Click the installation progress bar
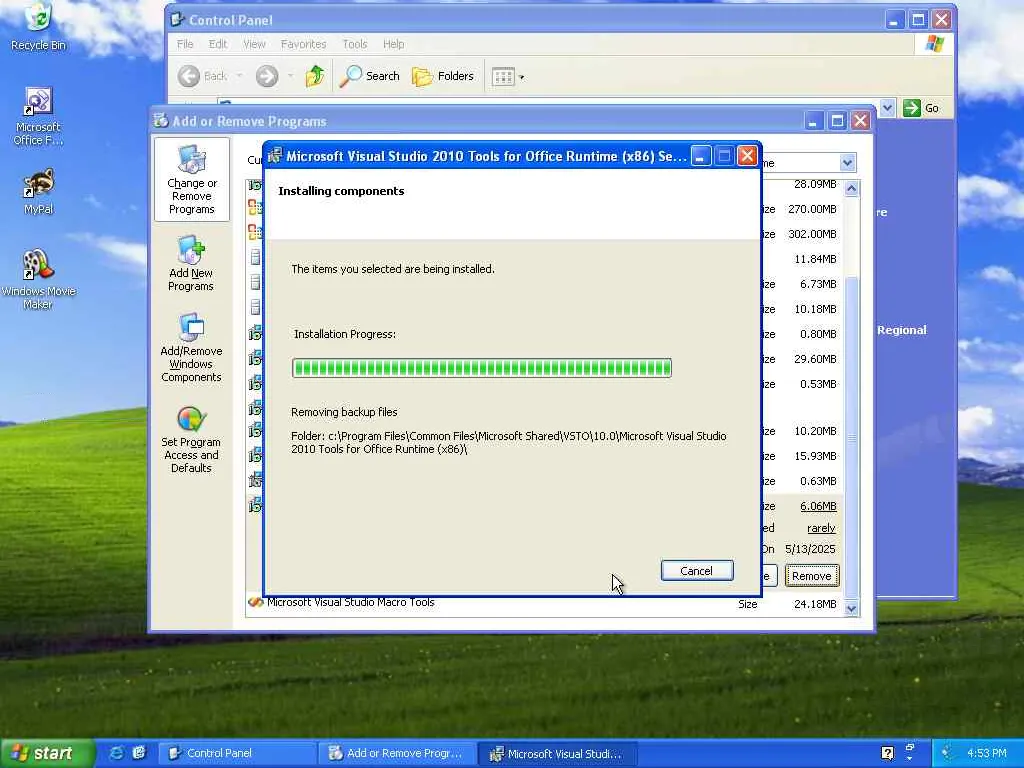 coord(482,368)
